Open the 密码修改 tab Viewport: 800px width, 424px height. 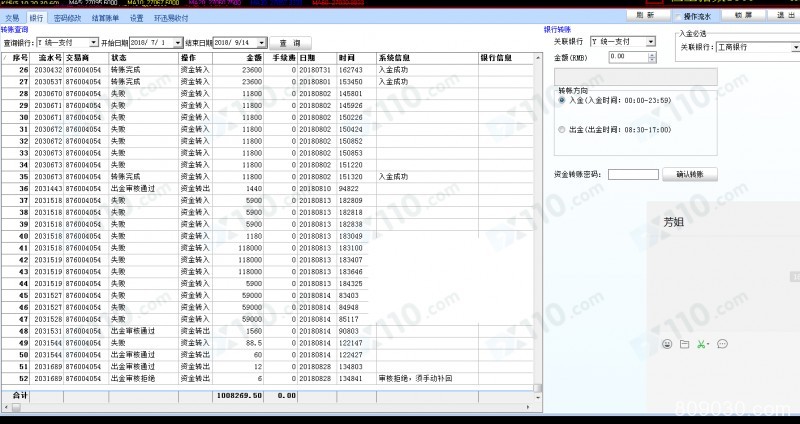[68, 18]
